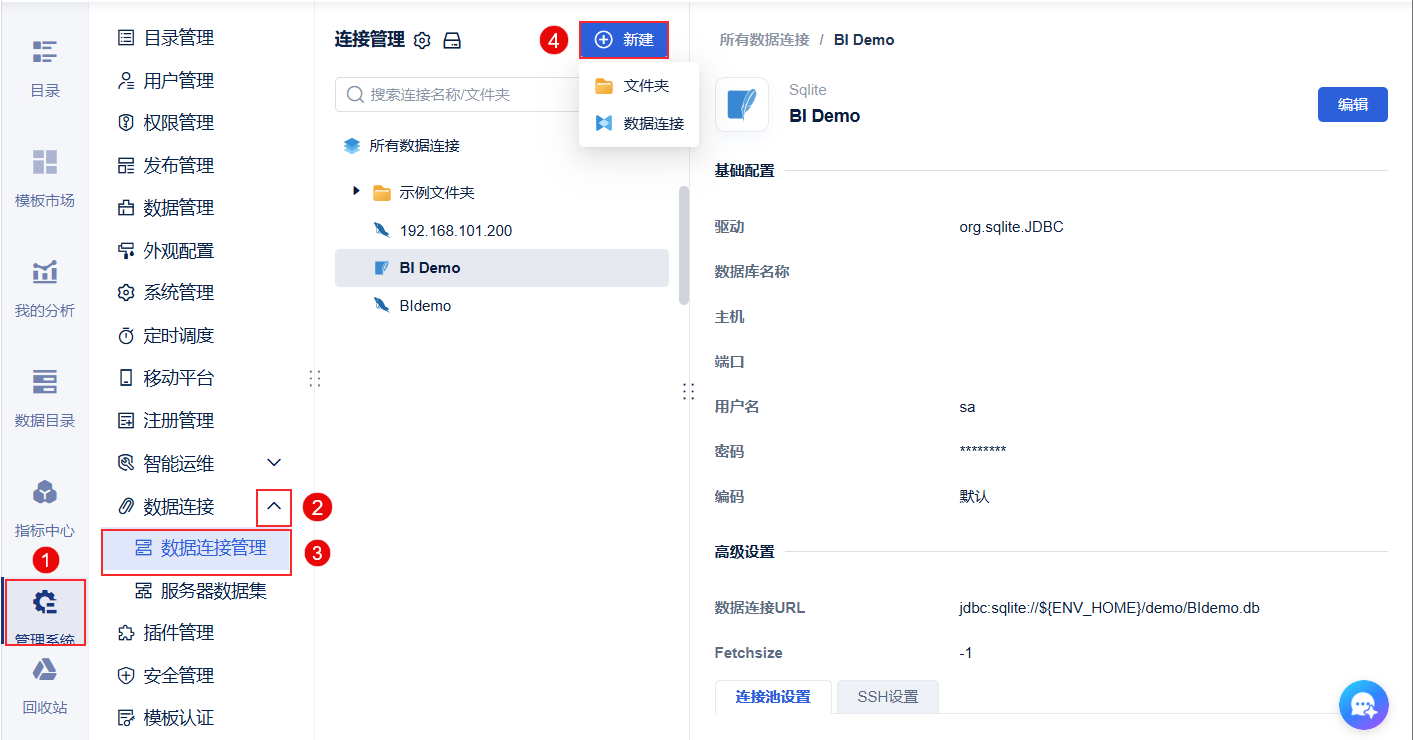This screenshot has width=1413, height=740.
Task: Open the chat assistant bubble at bottom right
Action: click(1363, 705)
